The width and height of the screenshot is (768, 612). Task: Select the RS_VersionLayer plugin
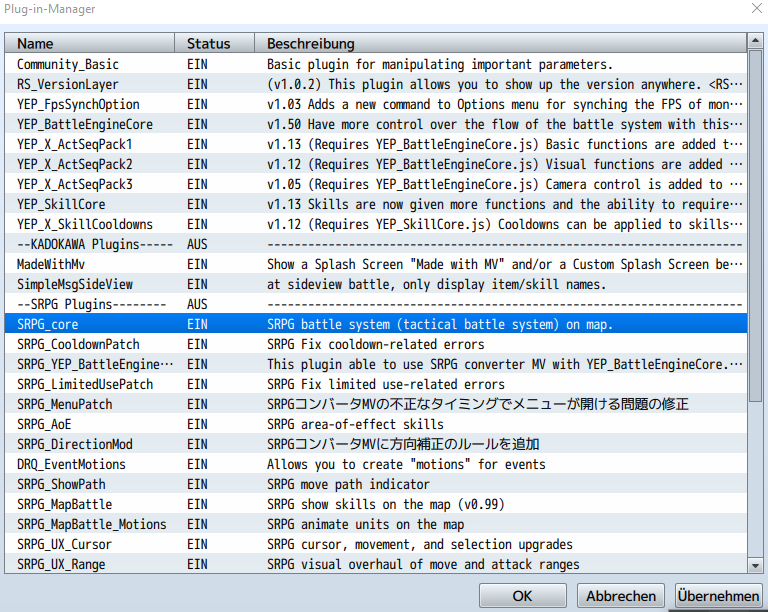(376, 84)
